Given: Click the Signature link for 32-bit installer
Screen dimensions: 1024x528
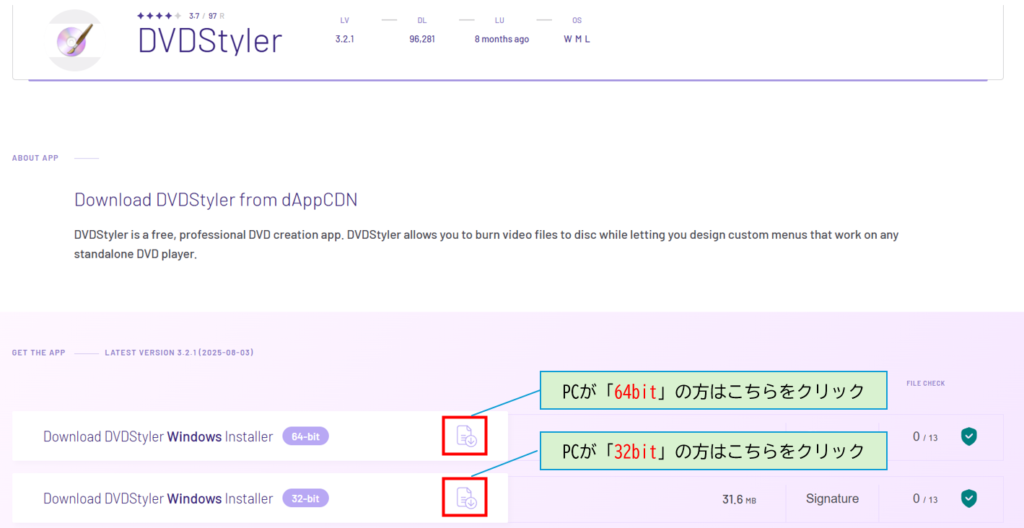Looking at the screenshot, I should pyautogui.click(x=831, y=498).
